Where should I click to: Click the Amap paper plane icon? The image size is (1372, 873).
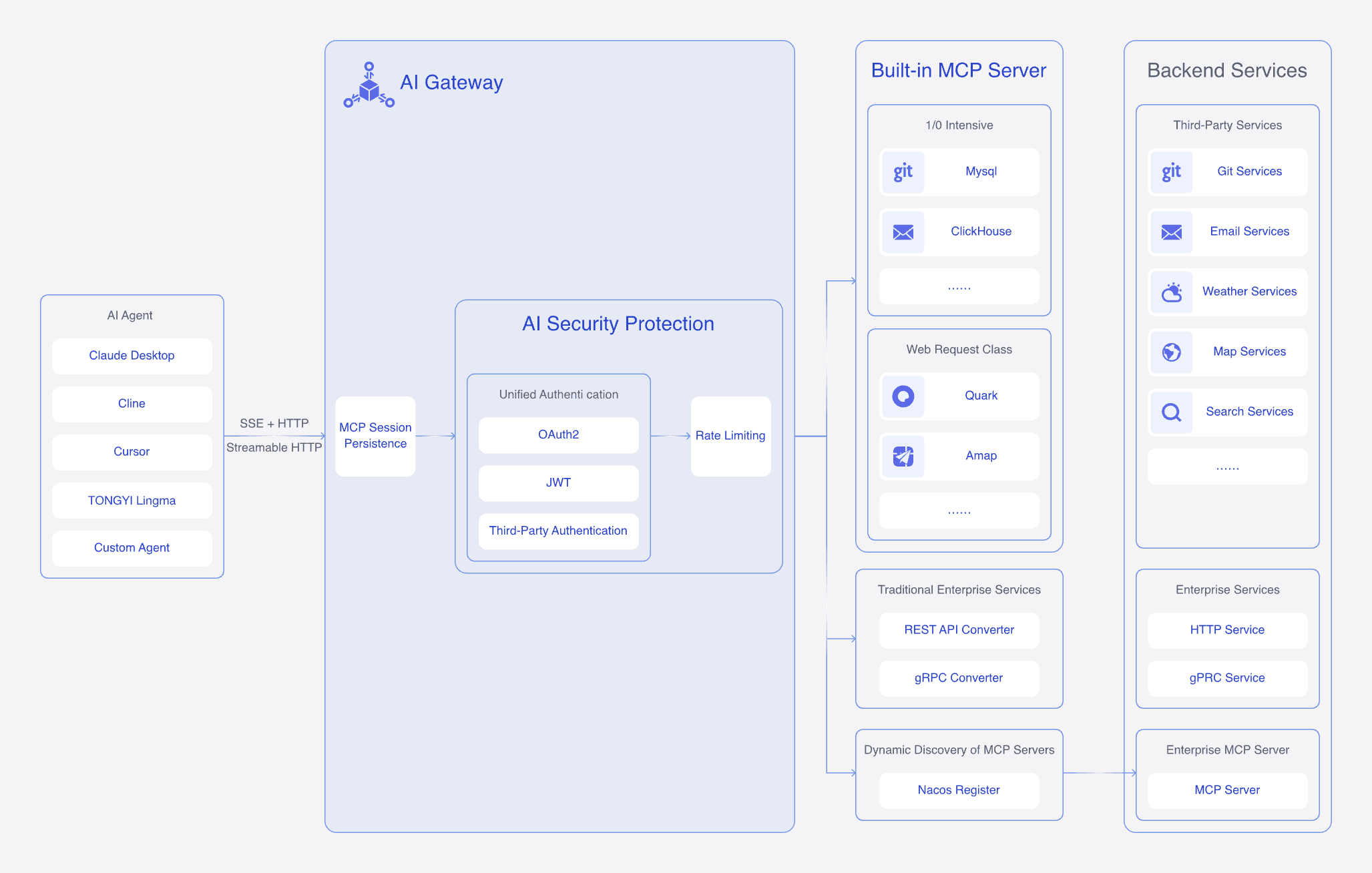(x=903, y=457)
